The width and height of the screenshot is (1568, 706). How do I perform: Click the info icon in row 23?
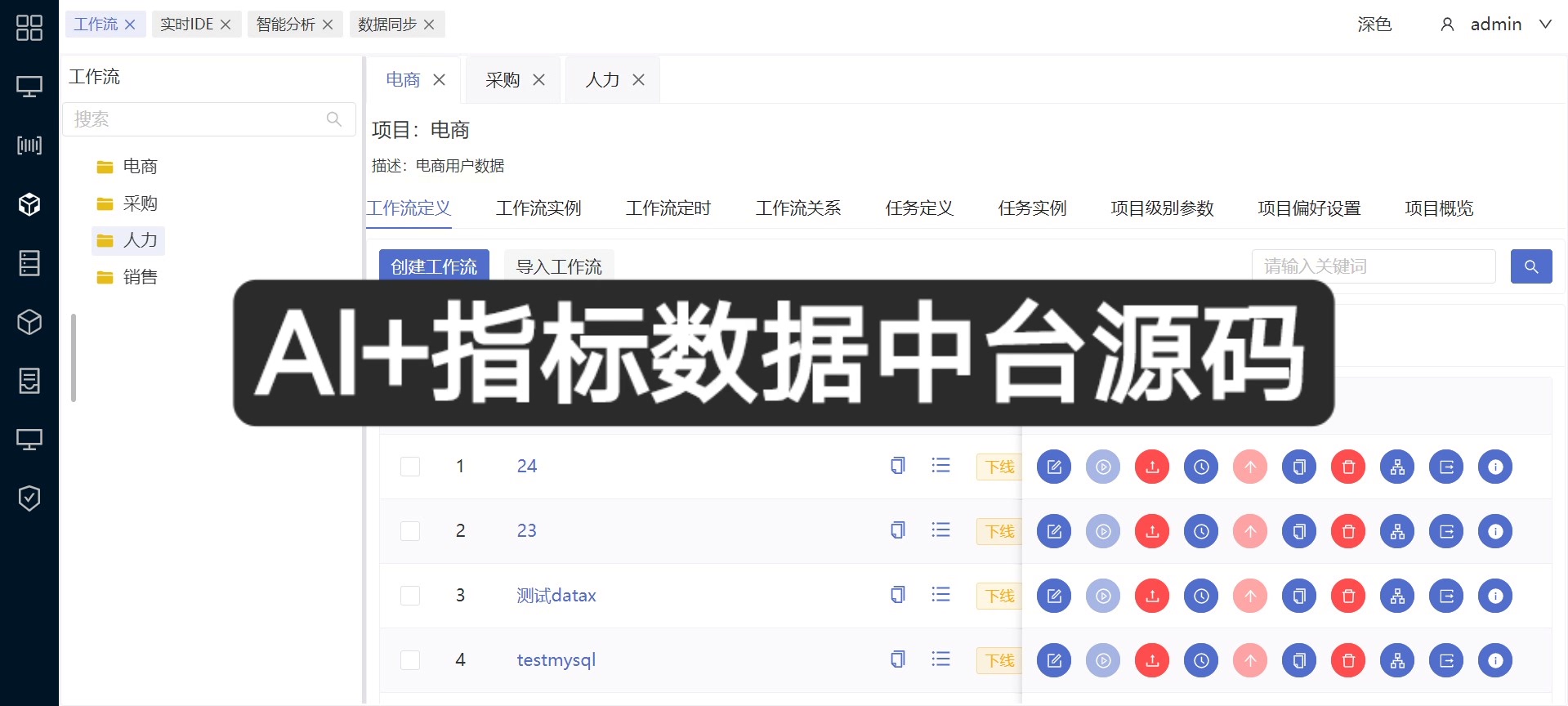(x=1495, y=531)
